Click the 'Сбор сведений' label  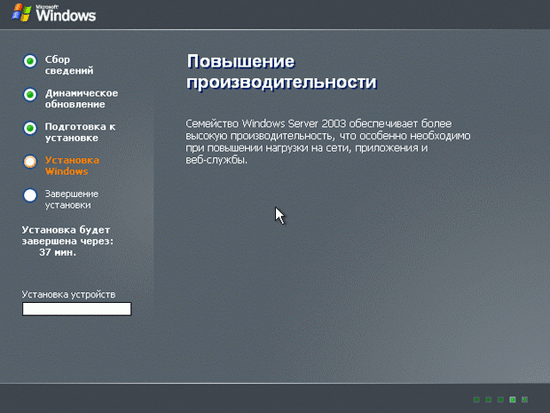coord(69,65)
